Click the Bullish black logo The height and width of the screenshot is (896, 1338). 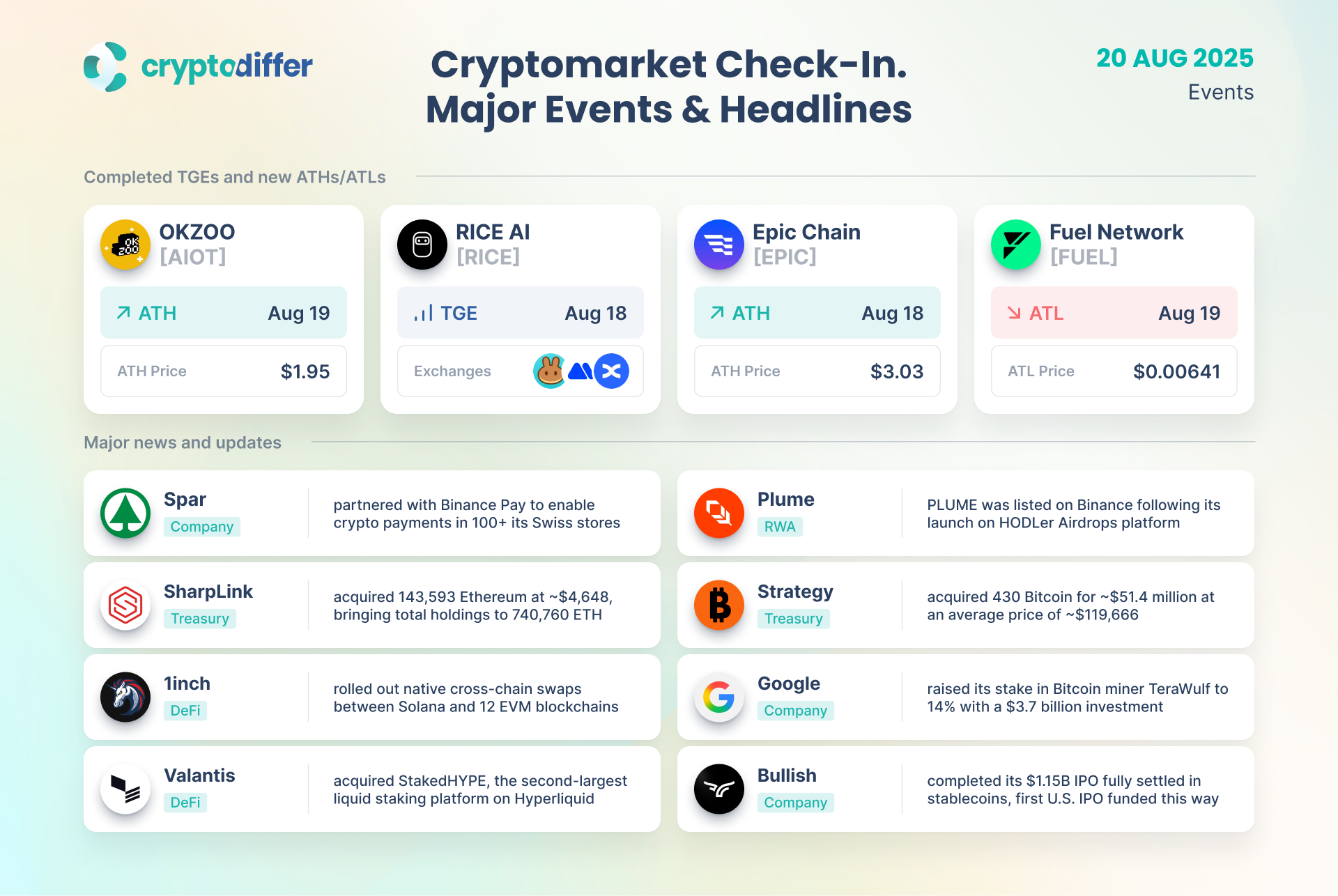pos(719,789)
